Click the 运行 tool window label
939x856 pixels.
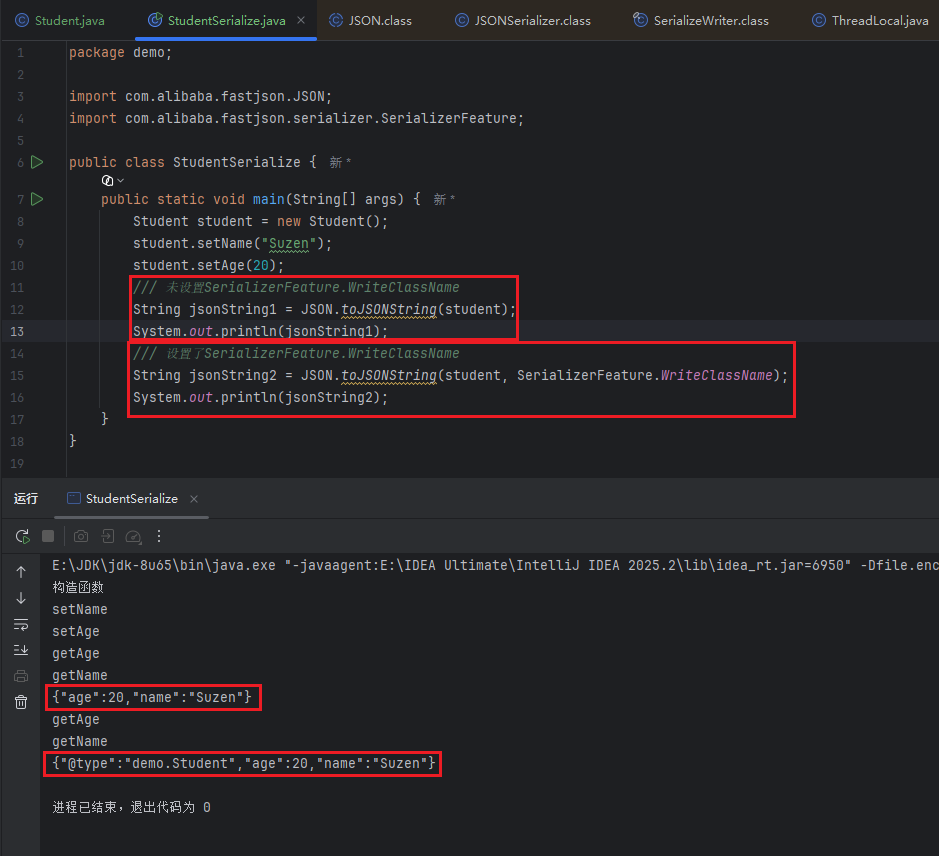[x=26, y=498]
